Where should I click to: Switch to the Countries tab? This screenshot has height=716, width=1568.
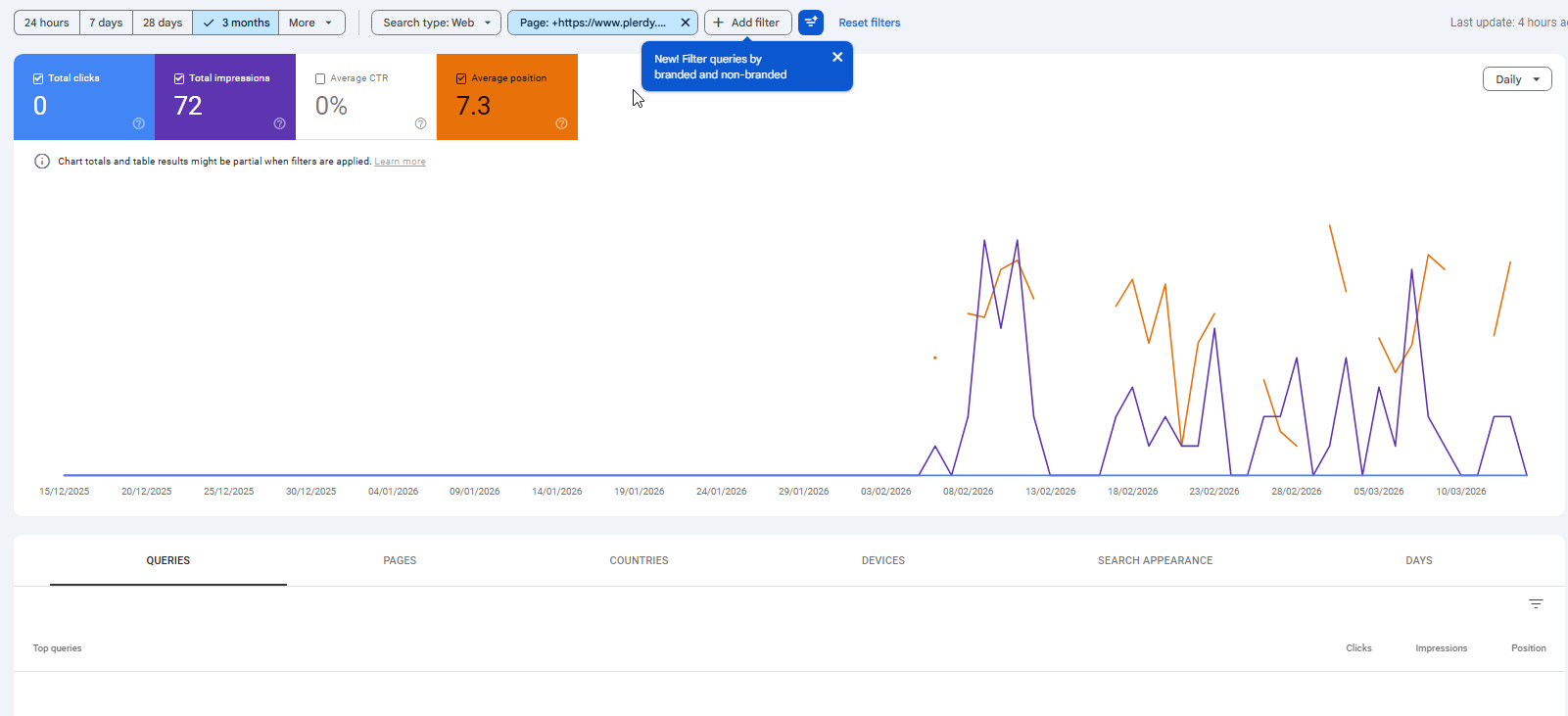[x=639, y=560]
